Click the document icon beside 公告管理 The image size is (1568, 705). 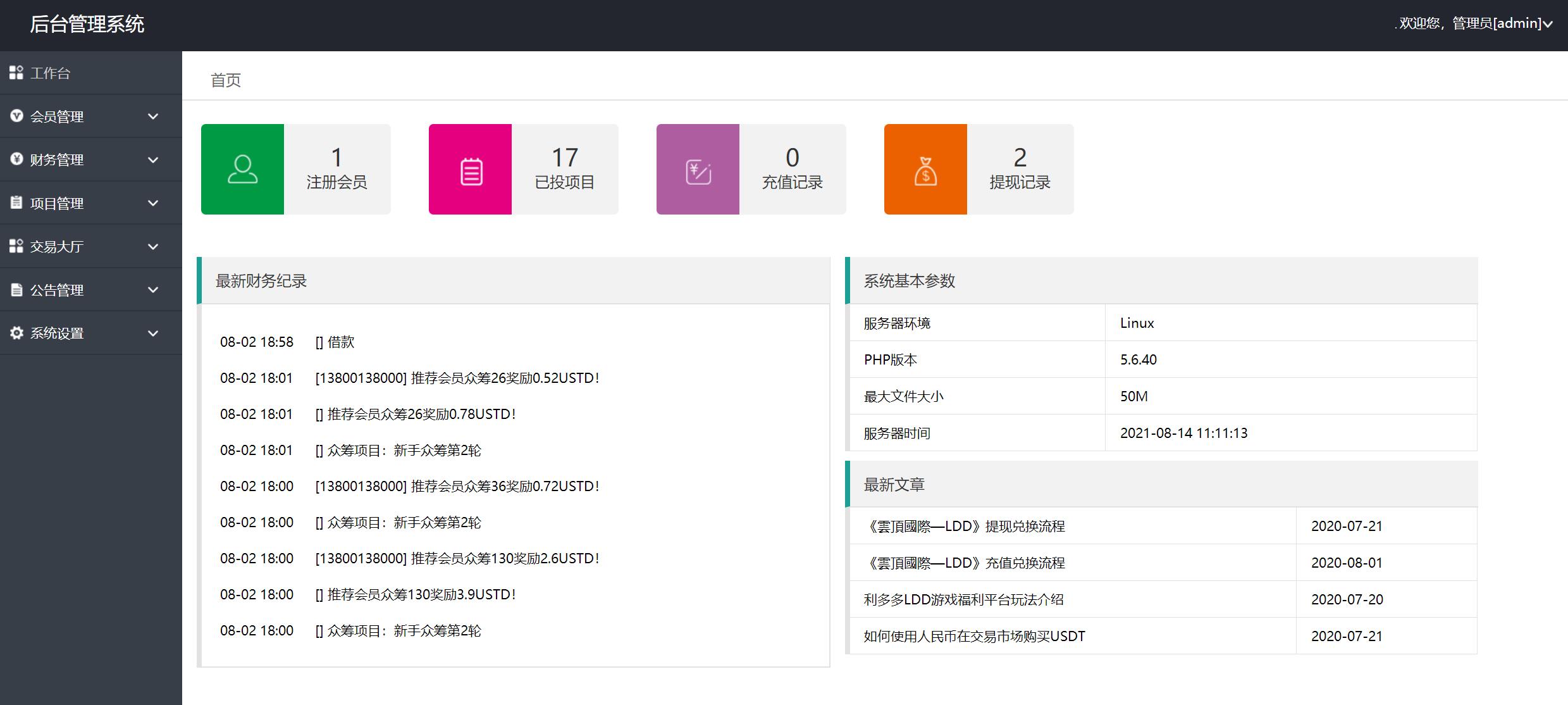coord(16,290)
